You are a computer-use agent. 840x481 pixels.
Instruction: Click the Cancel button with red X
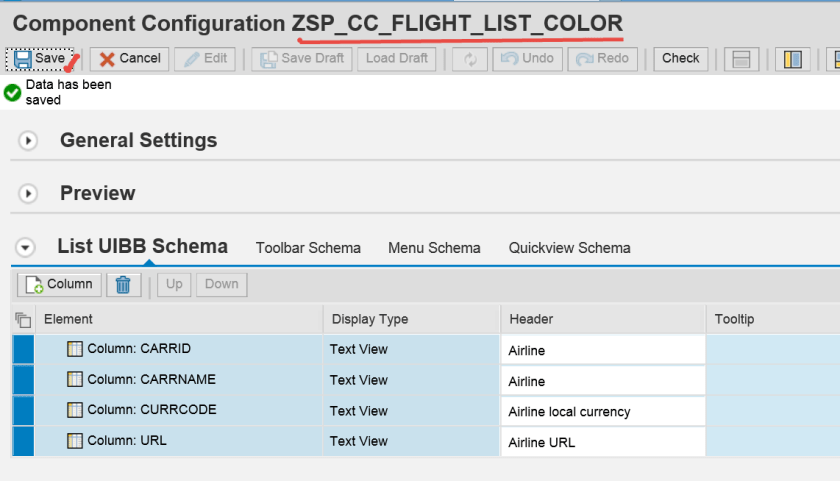tap(130, 59)
